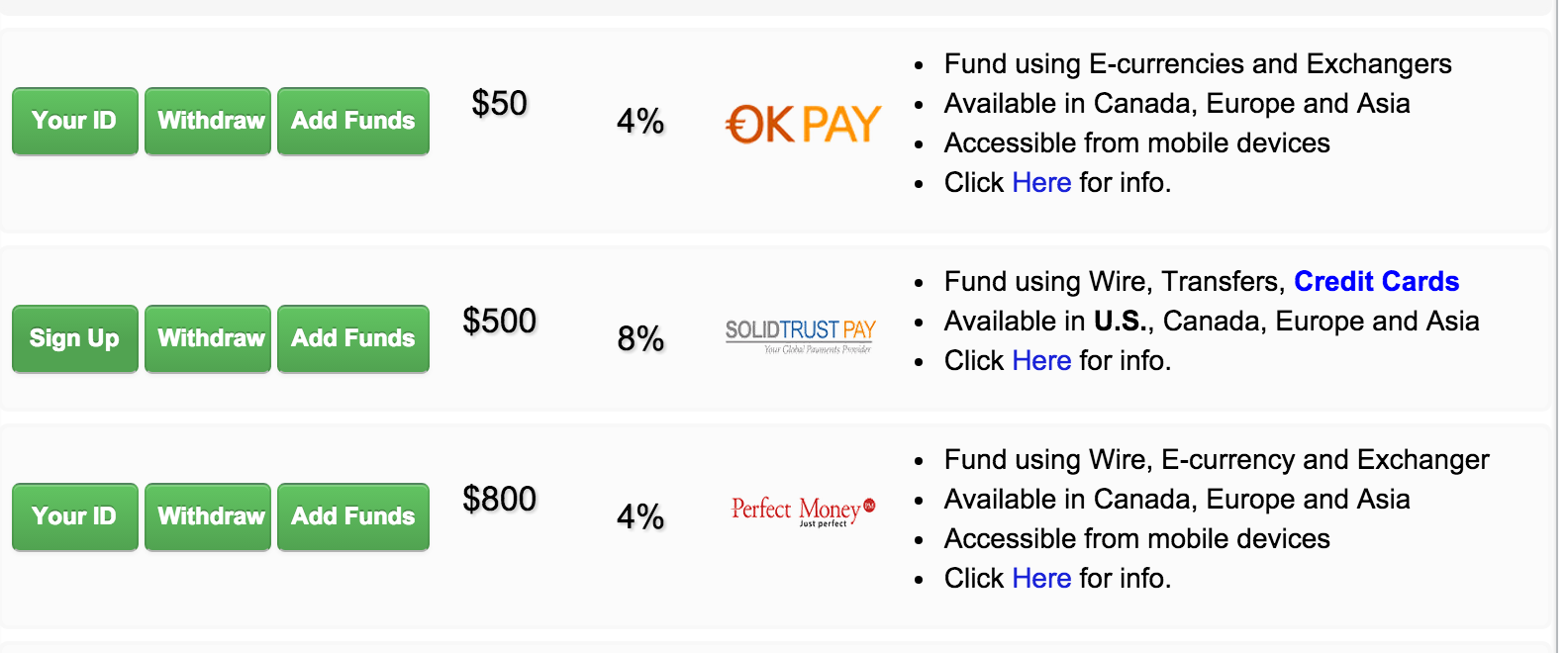This screenshot has width=1568, height=653.
Task: Sign Up for SolidTrust Pay
Action: (x=74, y=338)
